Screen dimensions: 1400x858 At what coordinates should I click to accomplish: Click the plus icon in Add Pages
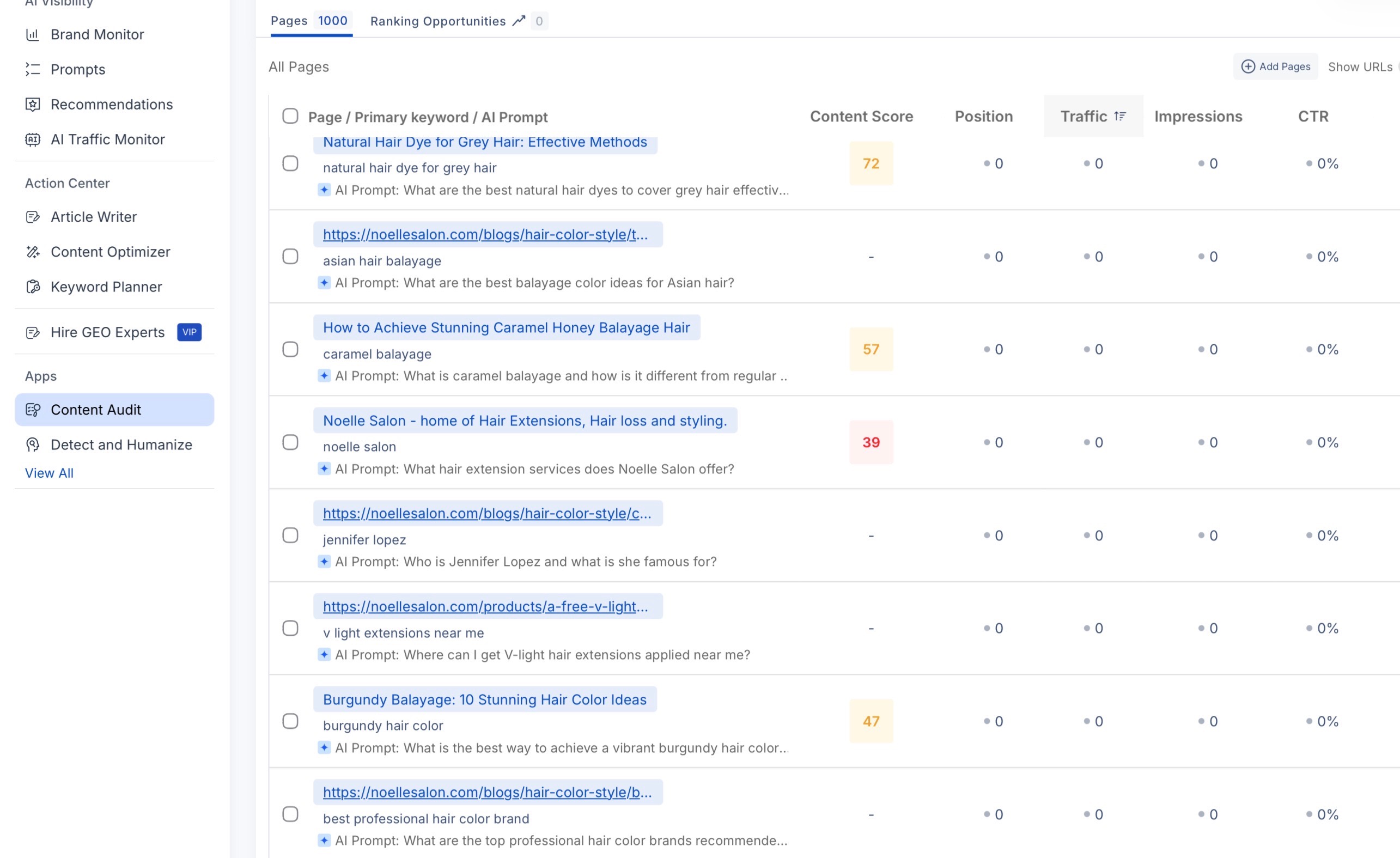point(1247,66)
